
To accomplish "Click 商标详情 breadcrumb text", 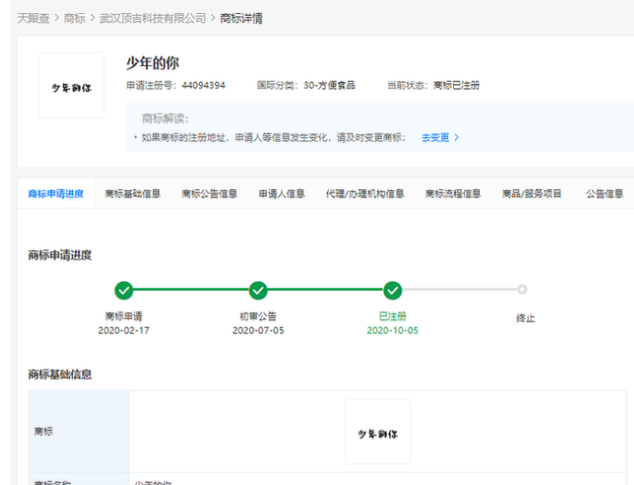I will pos(241,18).
